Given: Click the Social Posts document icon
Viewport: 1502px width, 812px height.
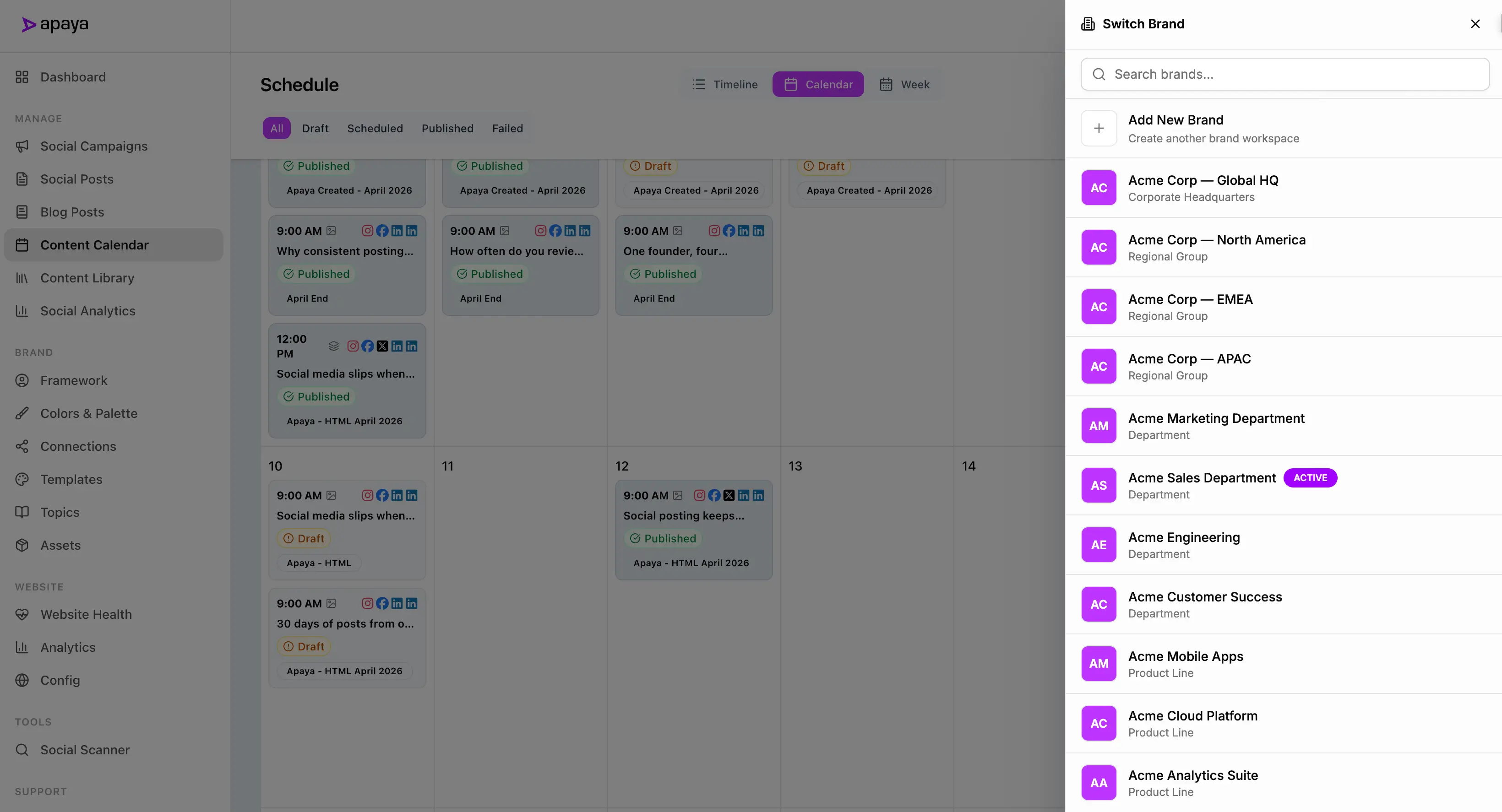Looking at the screenshot, I should point(22,179).
